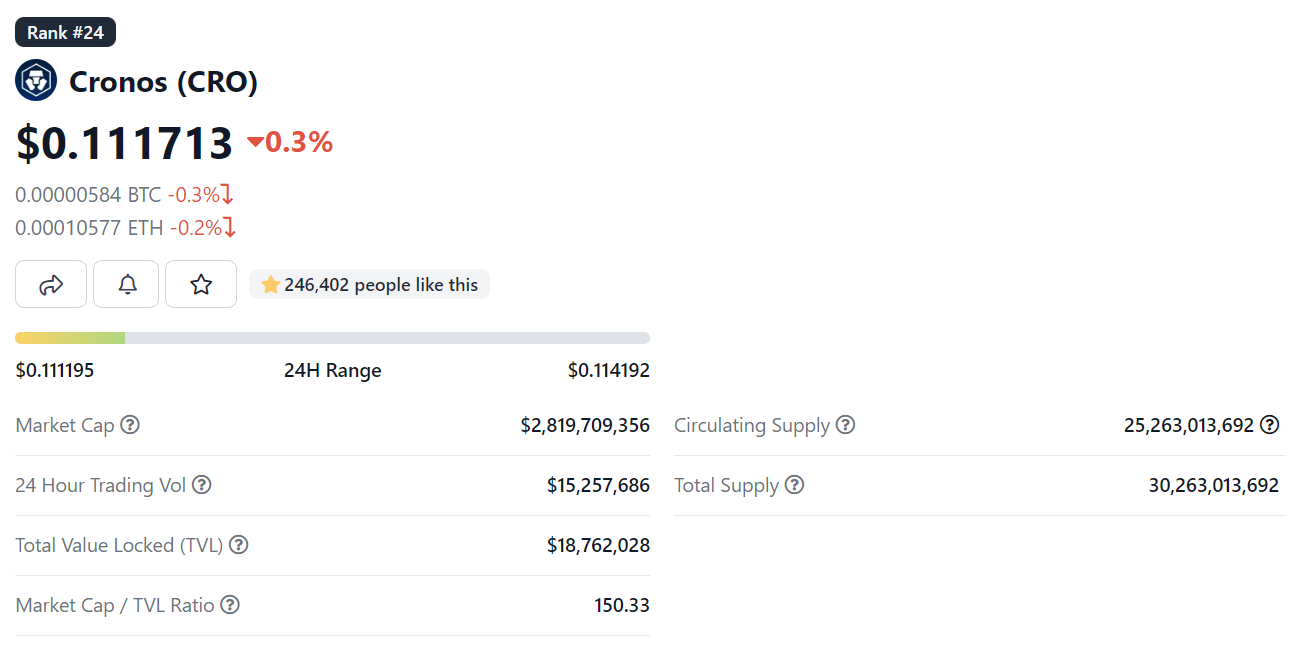The width and height of the screenshot is (1300, 652).
Task: Click the Market Cap help icon
Action: [x=130, y=425]
